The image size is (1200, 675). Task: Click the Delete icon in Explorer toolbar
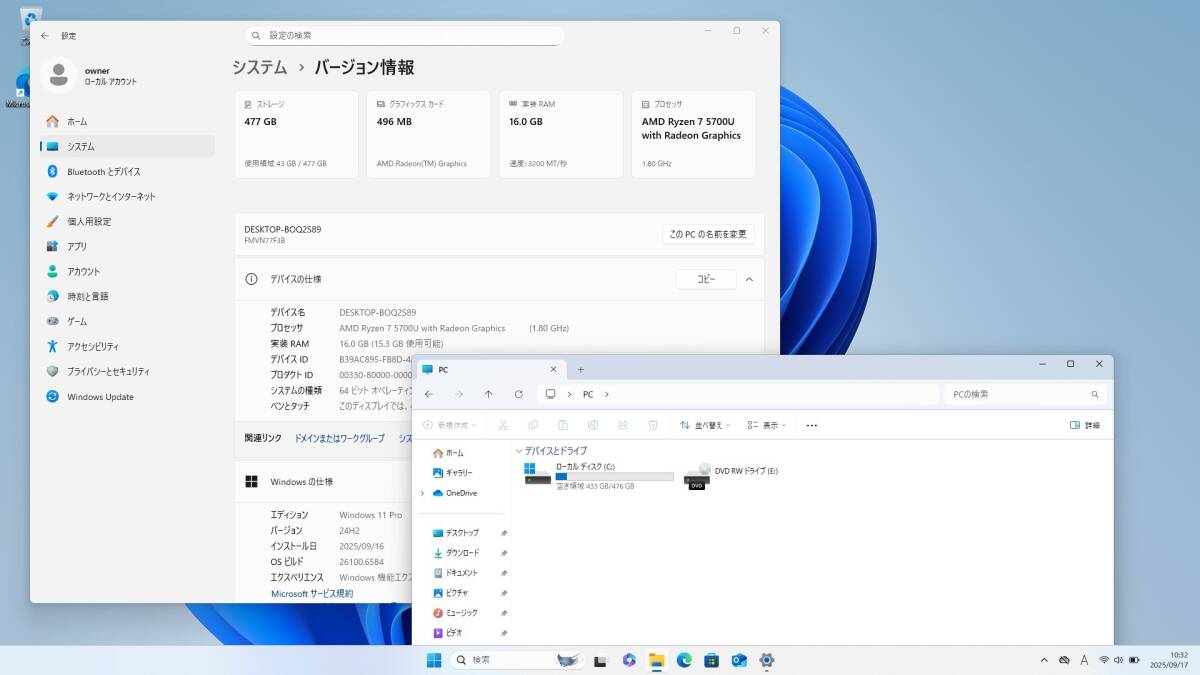652,424
